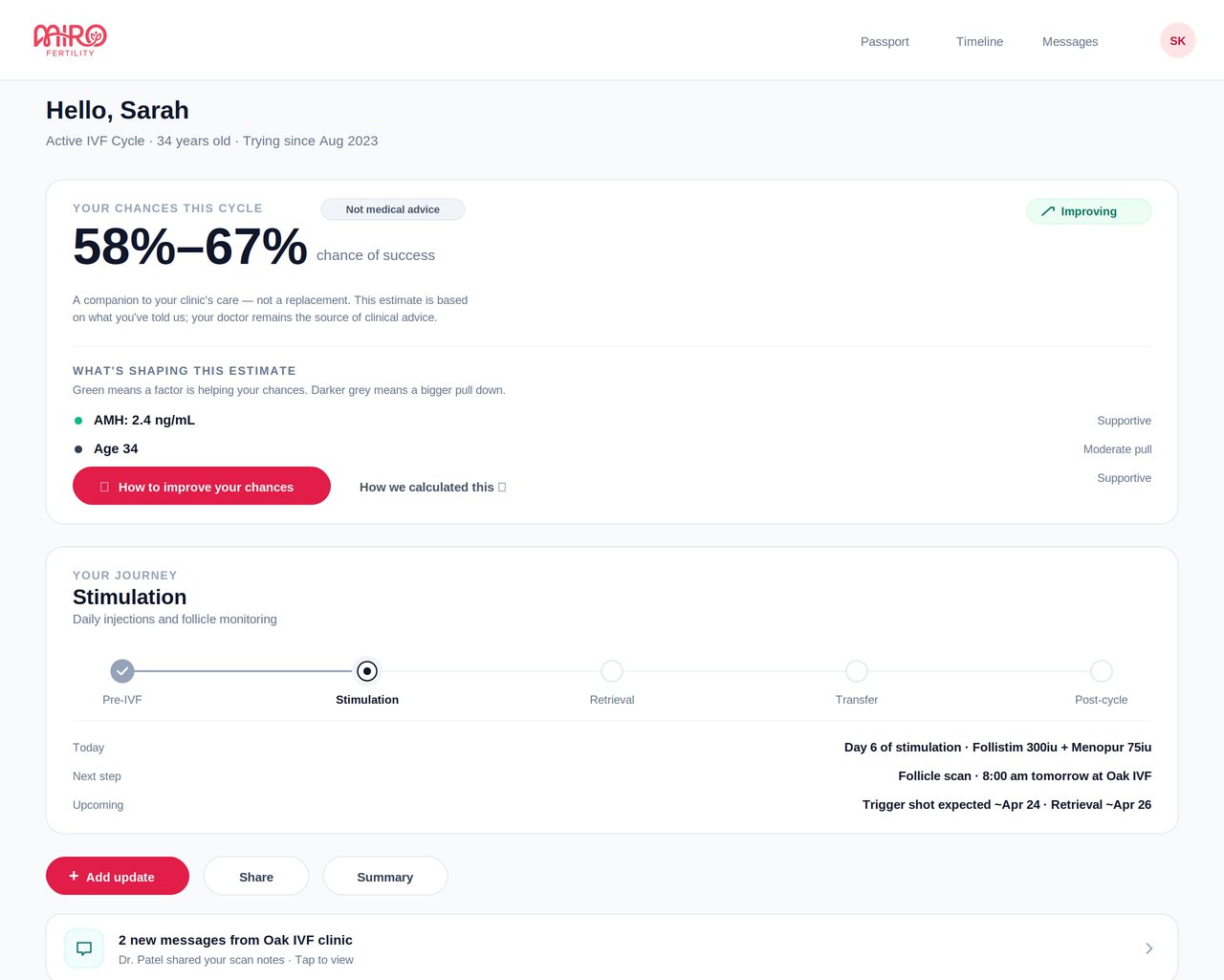1224x980 pixels.
Task: Click the Moderate pull label
Action: pyautogui.click(x=1117, y=449)
